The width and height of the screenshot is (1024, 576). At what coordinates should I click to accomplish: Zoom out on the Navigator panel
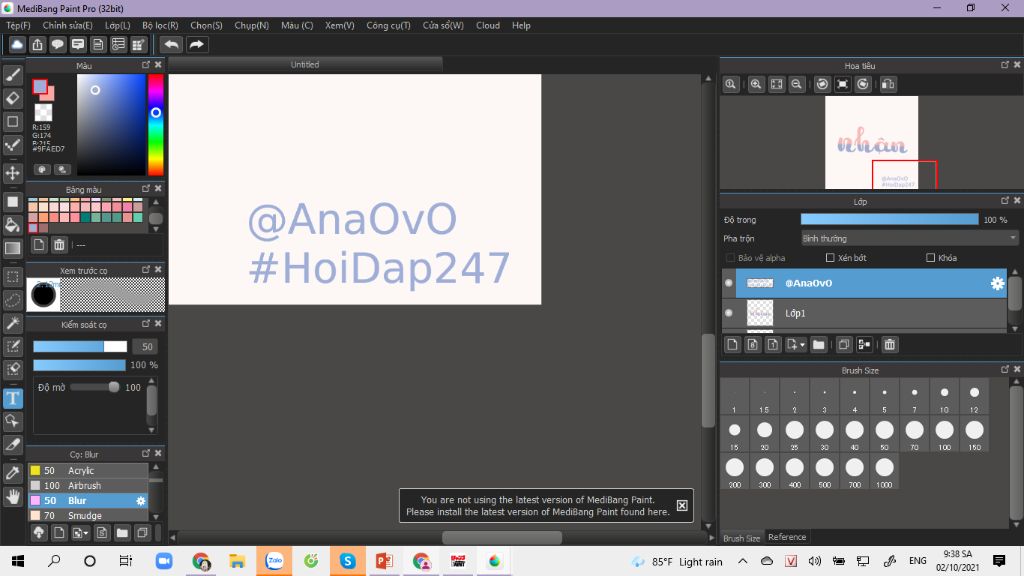click(x=796, y=84)
